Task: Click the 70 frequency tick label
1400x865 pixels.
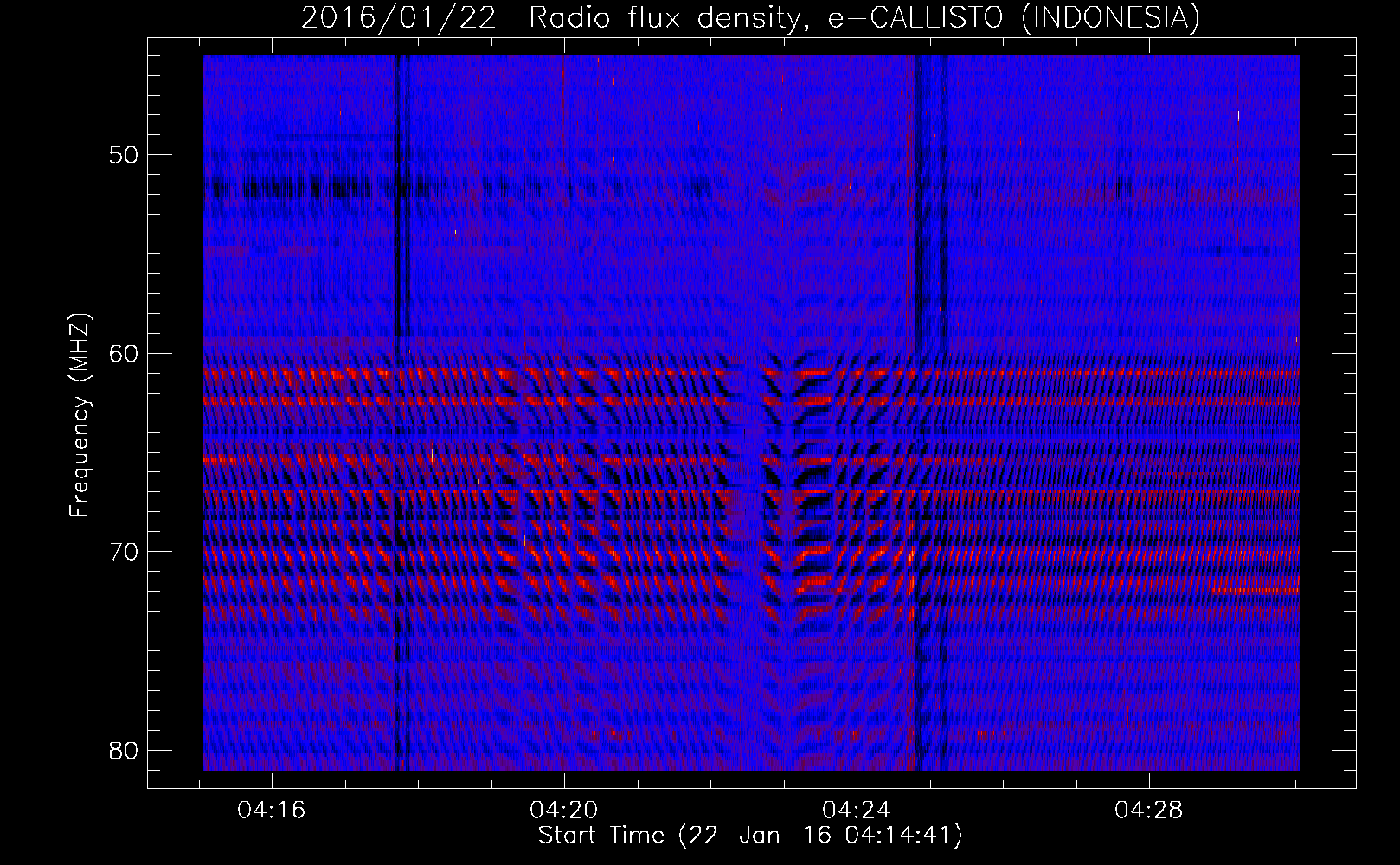Action: [x=124, y=552]
